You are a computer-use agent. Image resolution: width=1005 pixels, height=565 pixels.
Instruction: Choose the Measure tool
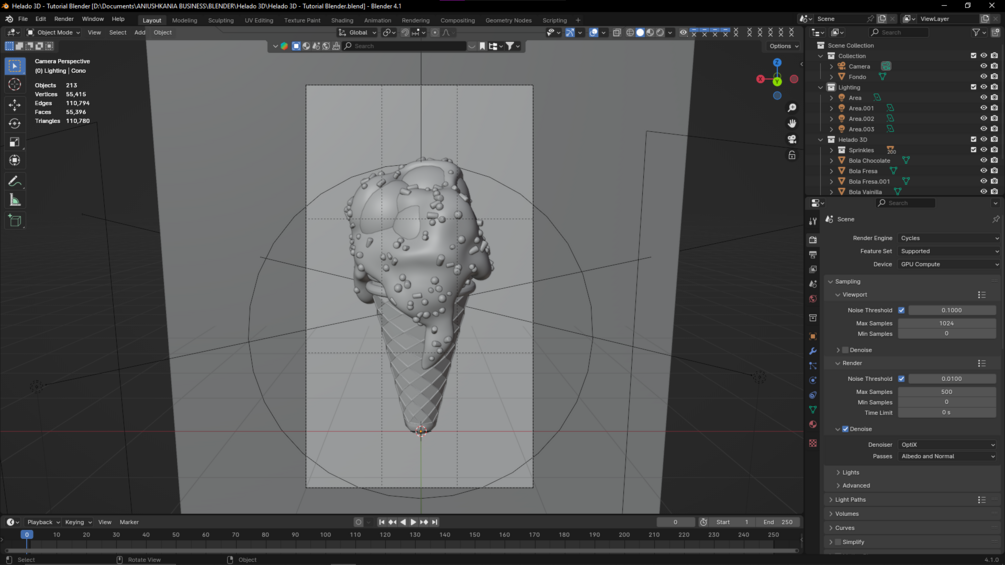point(15,200)
